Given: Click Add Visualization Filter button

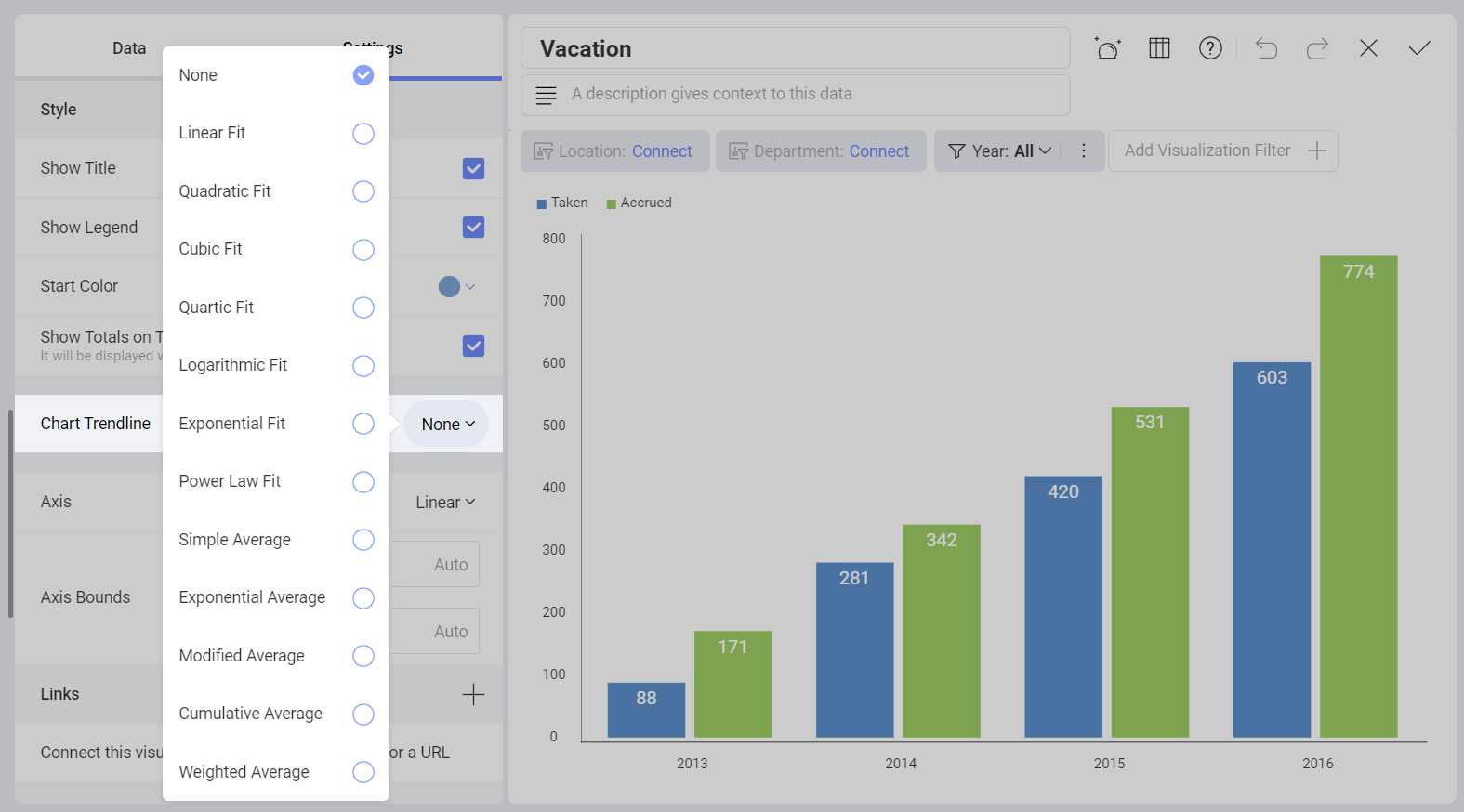Looking at the screenshot, I should click(x=1222, y=151).
